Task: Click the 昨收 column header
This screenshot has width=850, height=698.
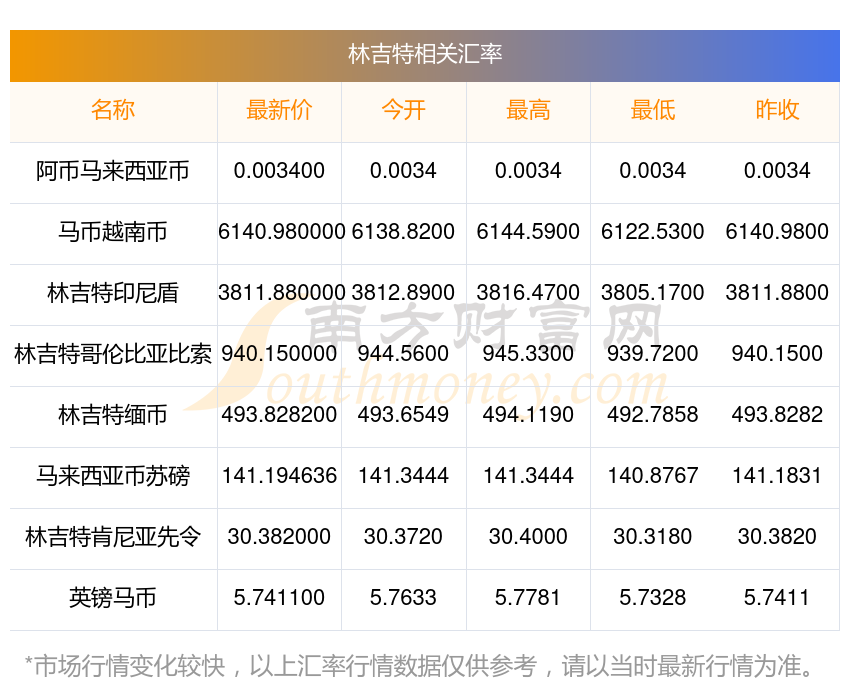Action: pos(777,110)
